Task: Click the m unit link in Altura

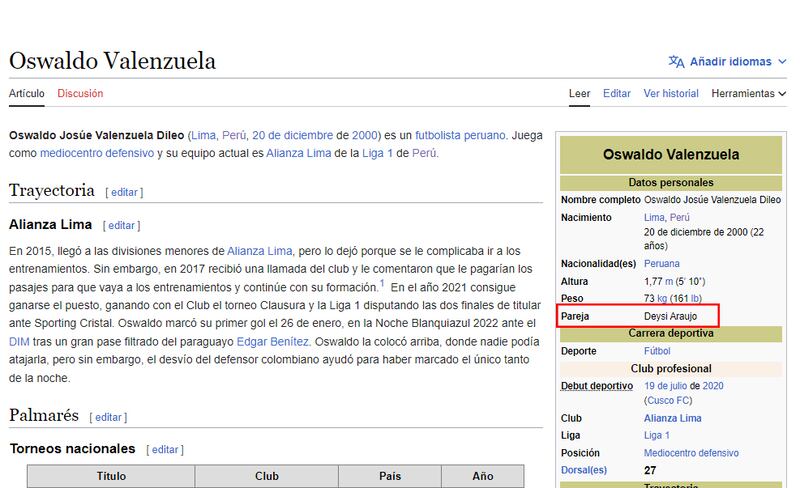Action: pos(668,281)
